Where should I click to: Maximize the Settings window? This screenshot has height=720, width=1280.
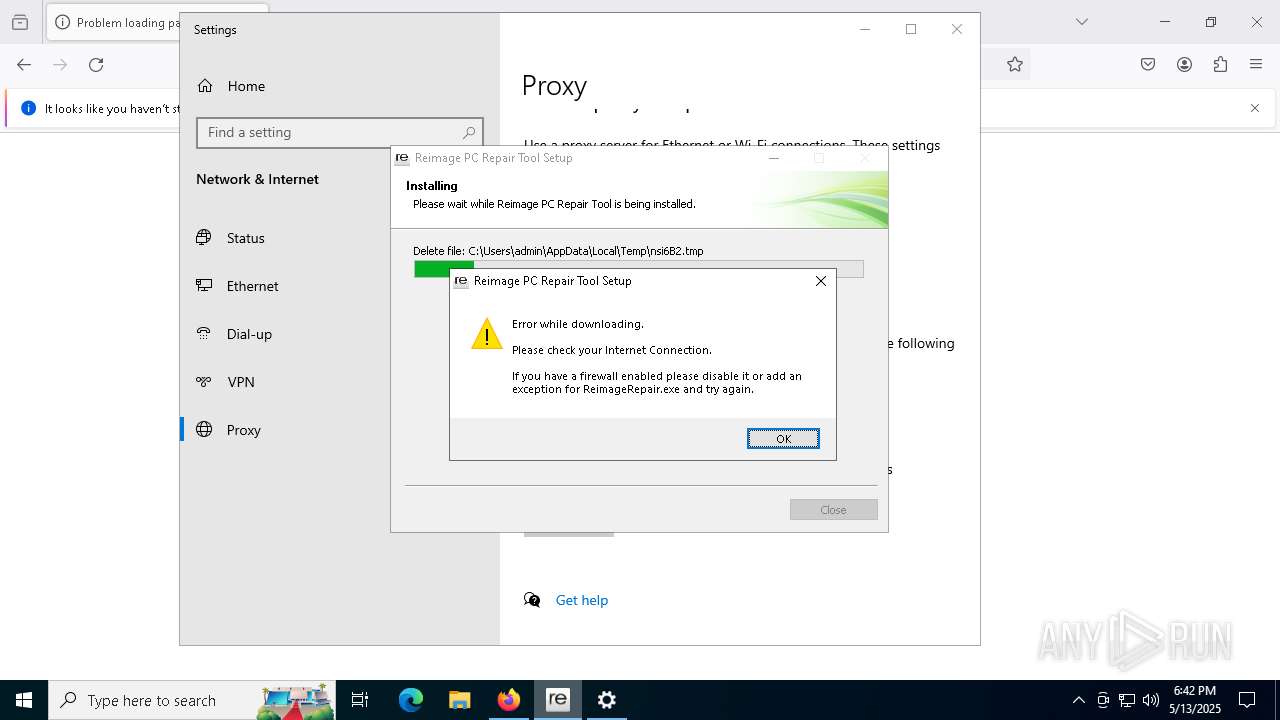point(911,29)
